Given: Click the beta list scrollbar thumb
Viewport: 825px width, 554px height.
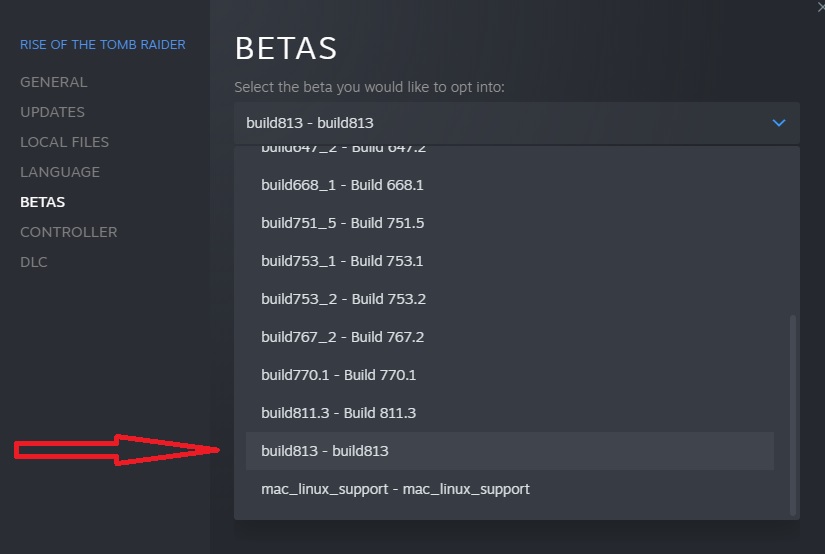Looking at the screenshot, I should 792,415.
